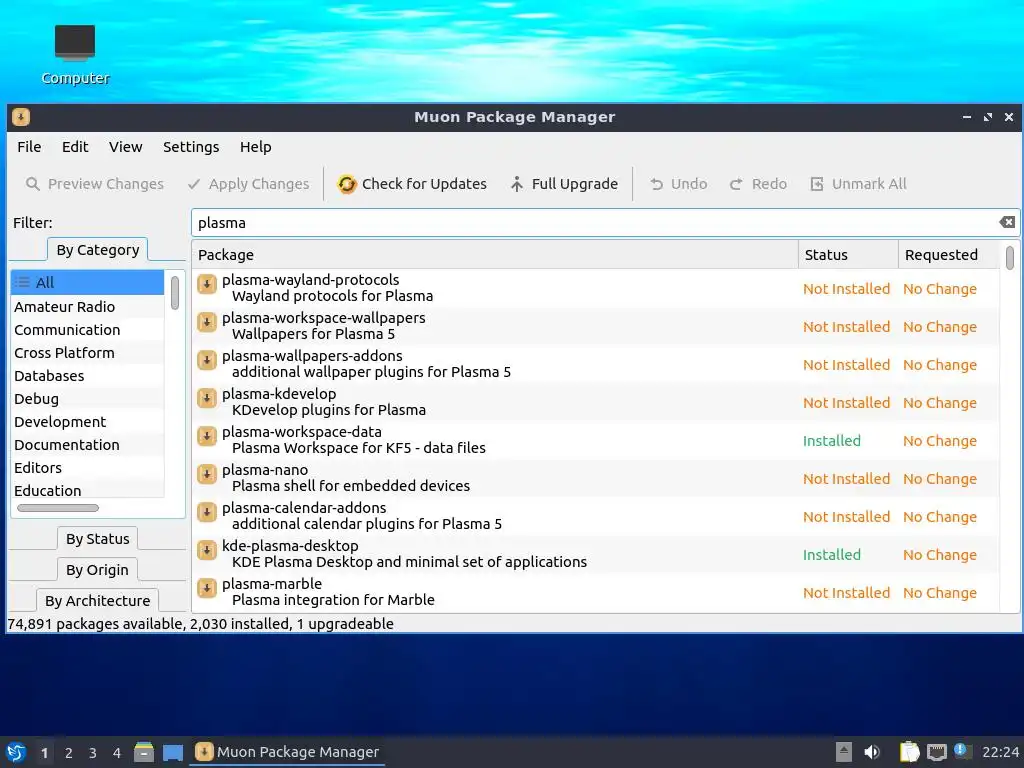Viewport: 1024px width, 768px height.
Task: Switch to virtual desktop 4
Action: pyautogui.click(x=117, y=753)
